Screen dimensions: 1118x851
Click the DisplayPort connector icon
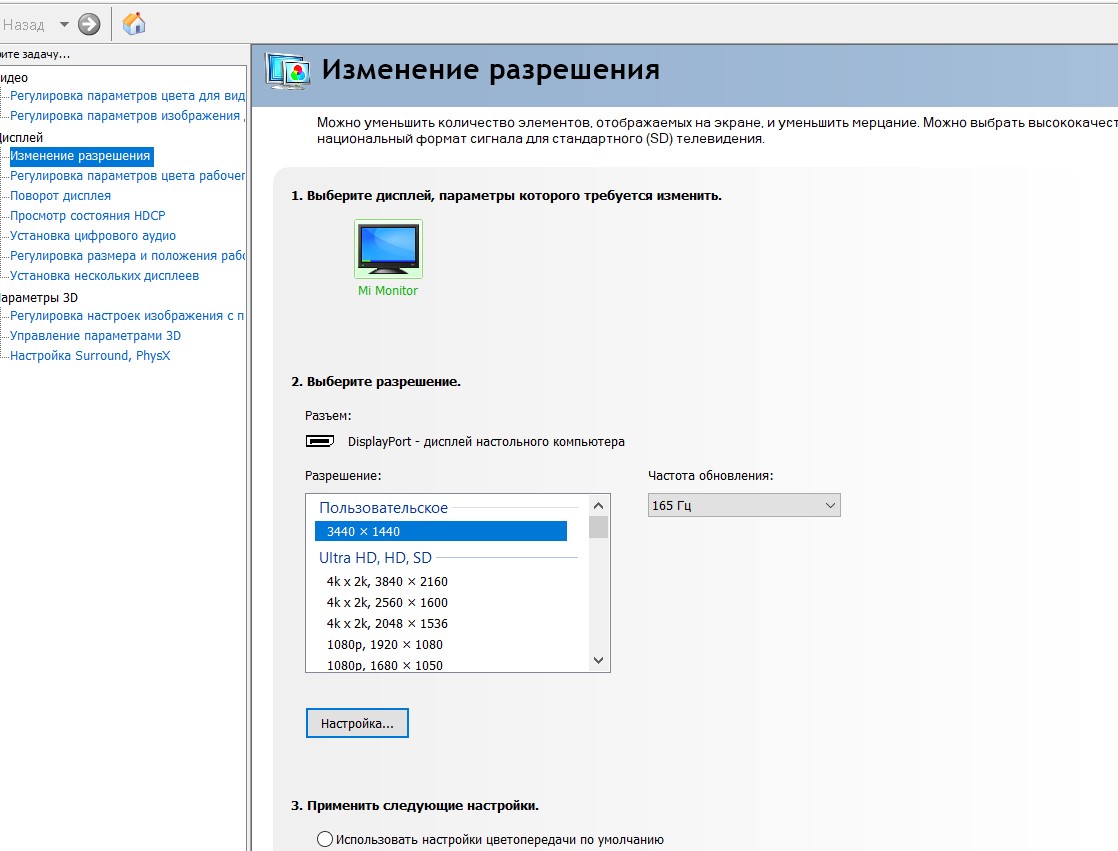(320, 441)
